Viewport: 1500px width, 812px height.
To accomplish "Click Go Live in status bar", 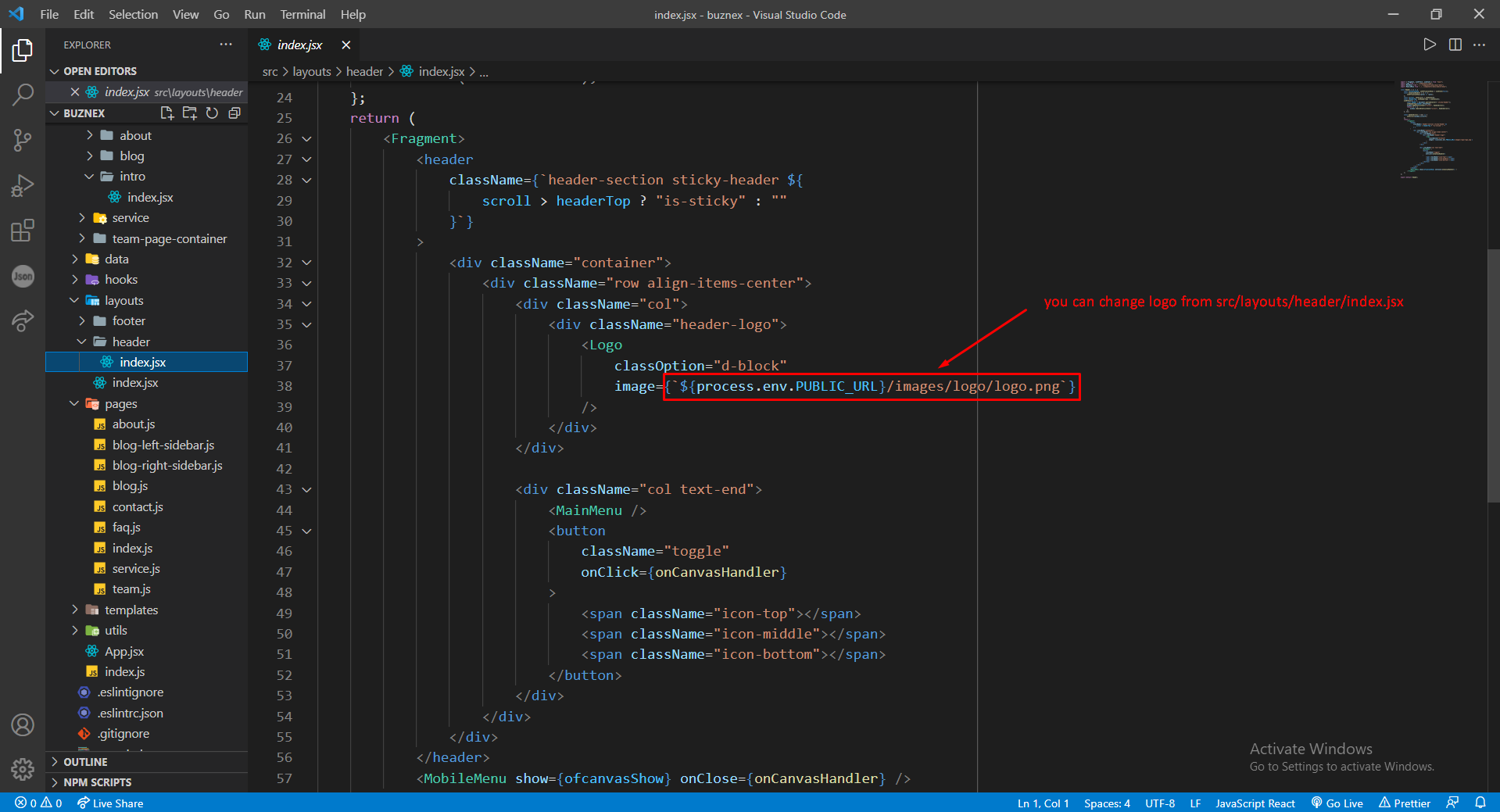I will coord(1337,803).
